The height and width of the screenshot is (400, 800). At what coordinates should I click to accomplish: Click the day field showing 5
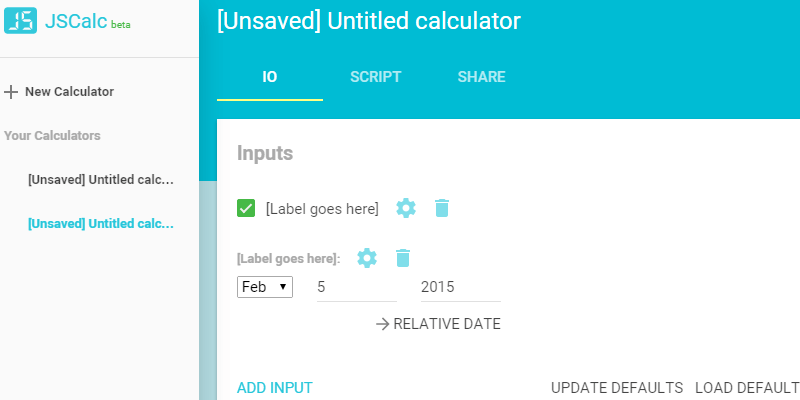[x=356, y=287]
